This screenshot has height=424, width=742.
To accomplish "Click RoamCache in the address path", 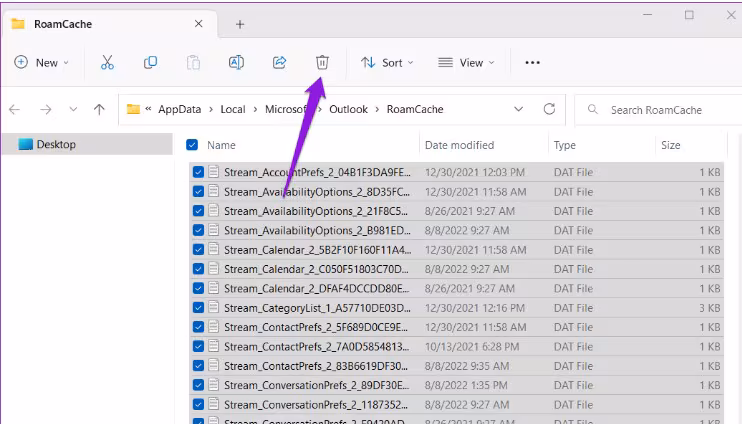I will pyautogui.click(x=415, y=109).
